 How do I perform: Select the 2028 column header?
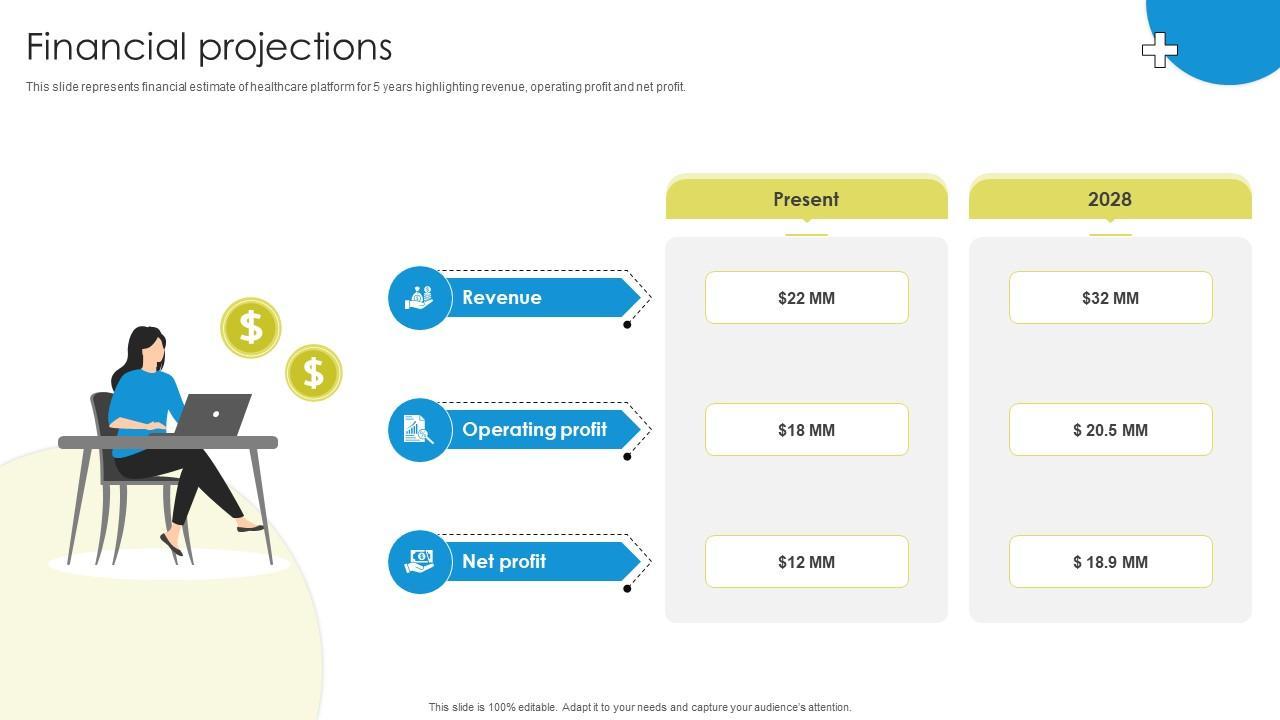coord(1110,199)
